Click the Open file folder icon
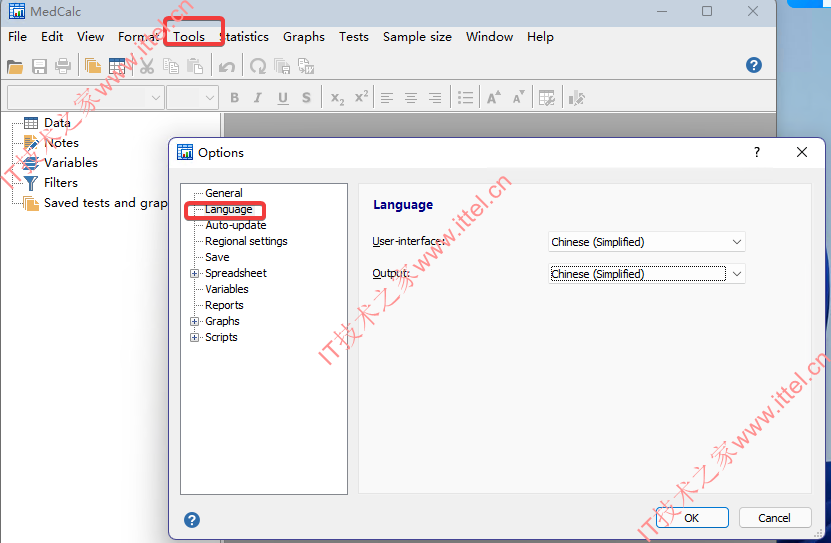This screenshot has width=831, height=543. click(x=15, y=67)
